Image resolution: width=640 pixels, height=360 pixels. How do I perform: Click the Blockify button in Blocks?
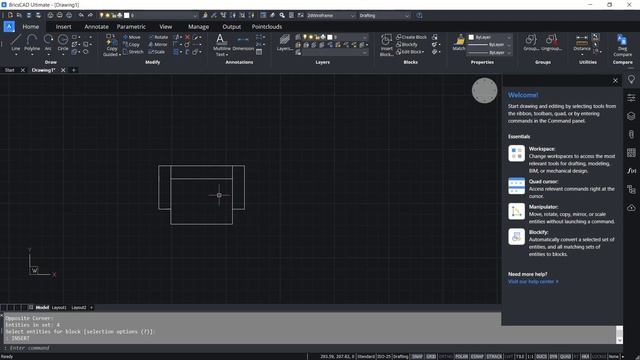[407, 44]
